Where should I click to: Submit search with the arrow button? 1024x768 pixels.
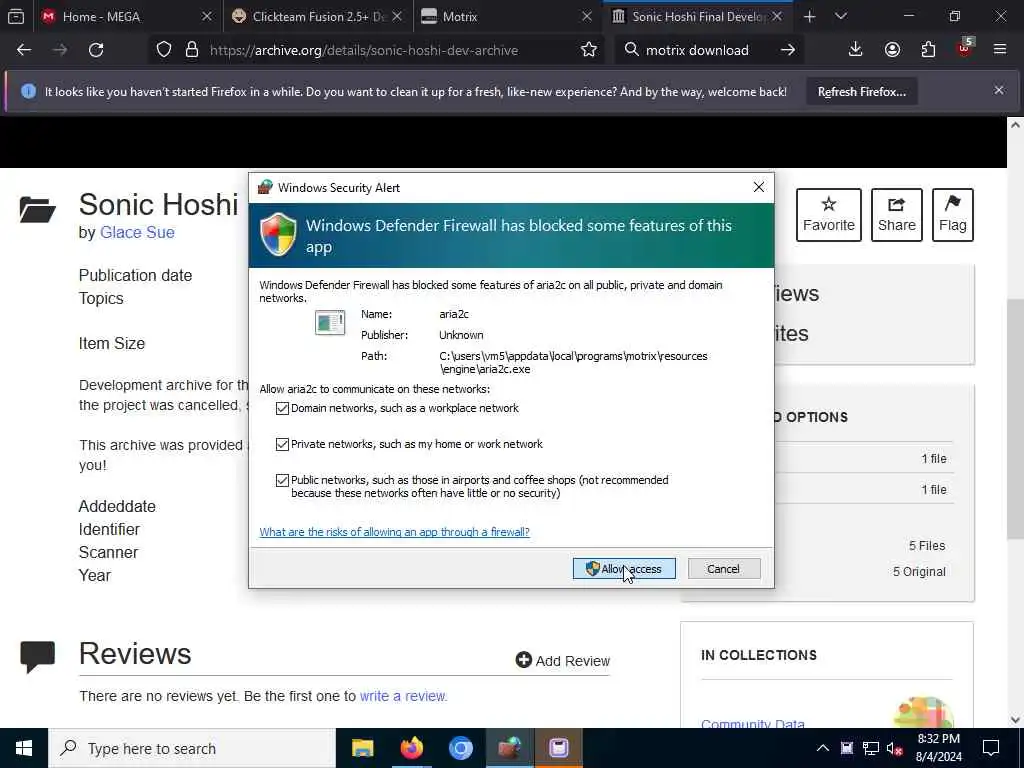pos(788,50)
